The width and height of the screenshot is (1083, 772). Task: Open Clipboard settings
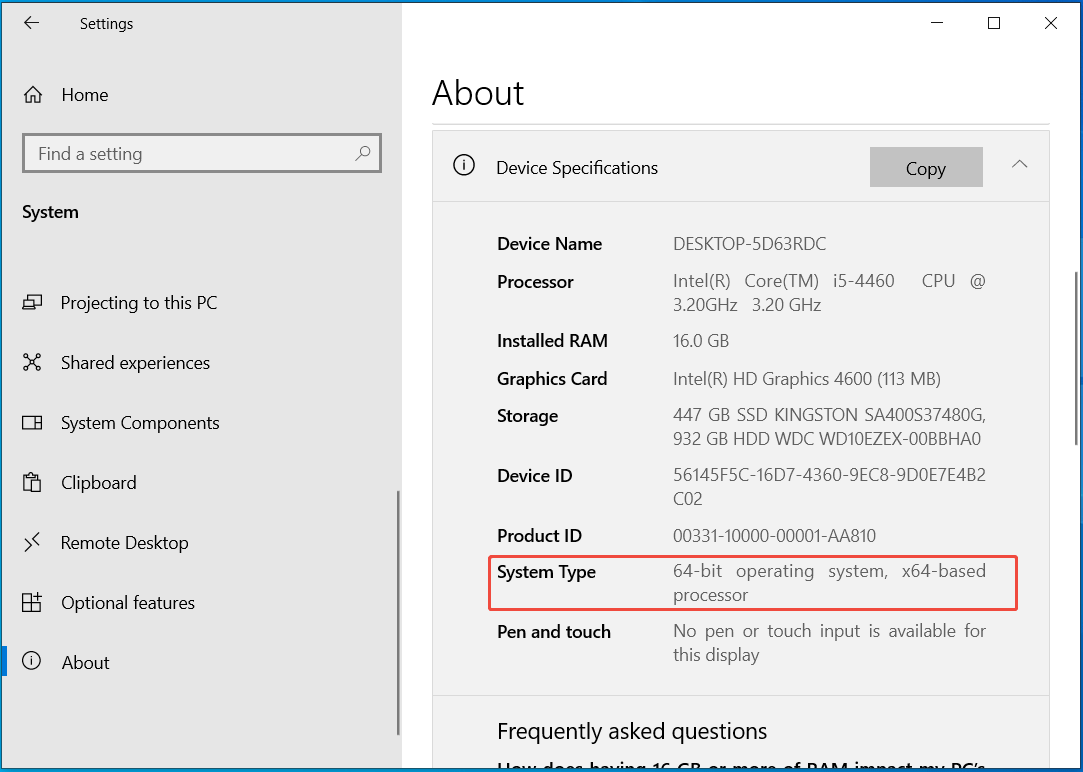tap(99, 483)
